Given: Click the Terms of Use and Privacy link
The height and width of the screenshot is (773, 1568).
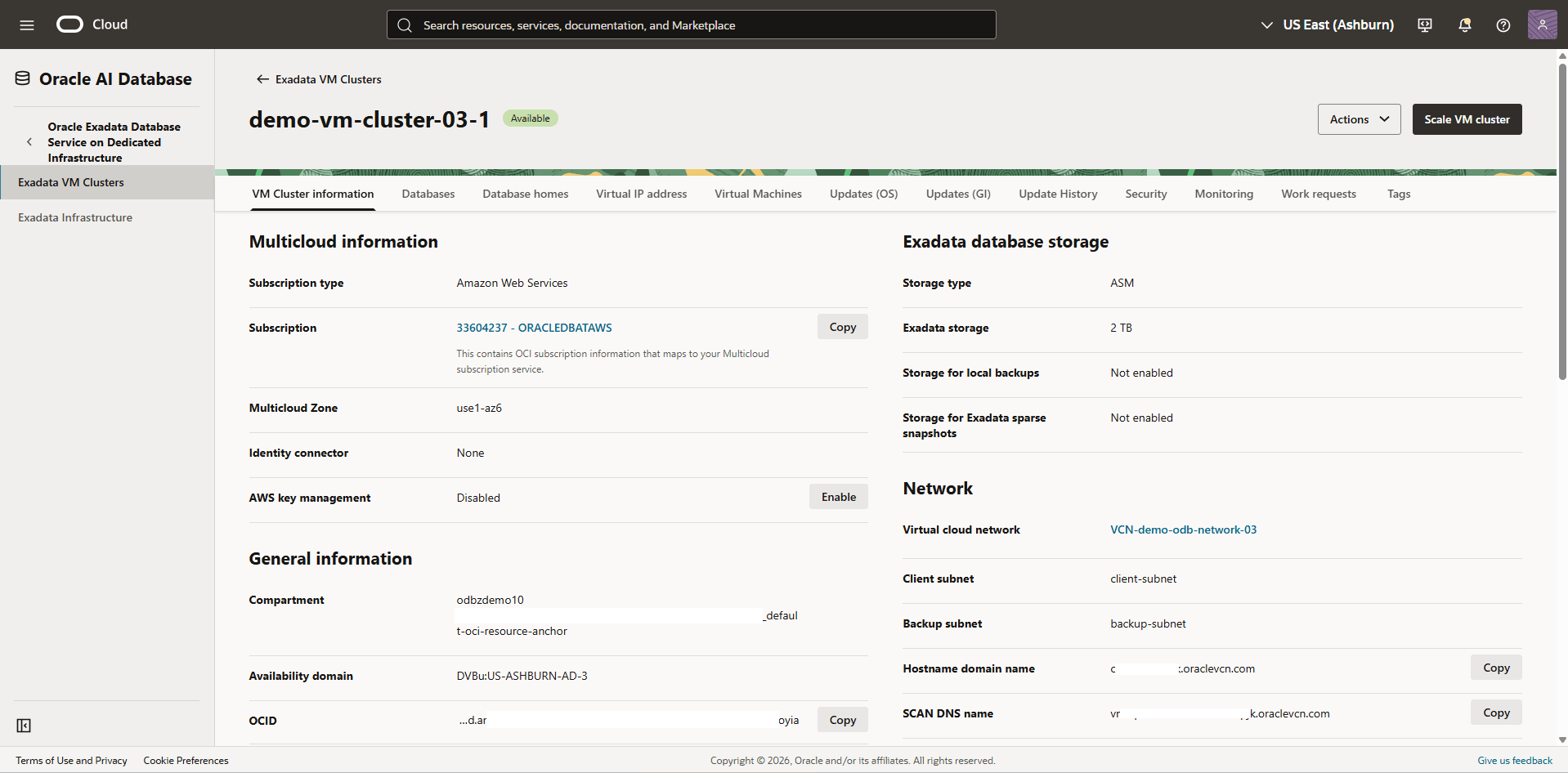Looking at the screenshot, I should 71,761.
